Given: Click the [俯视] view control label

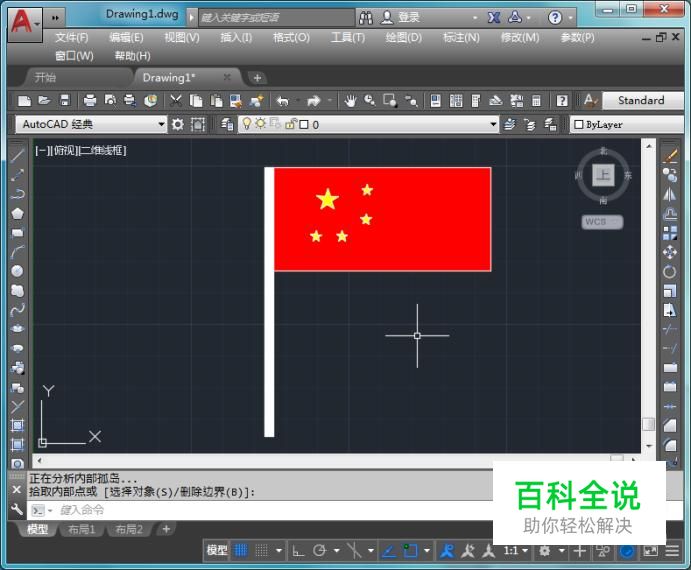Looking at the screenshot, I should click(x=63, y=150).
